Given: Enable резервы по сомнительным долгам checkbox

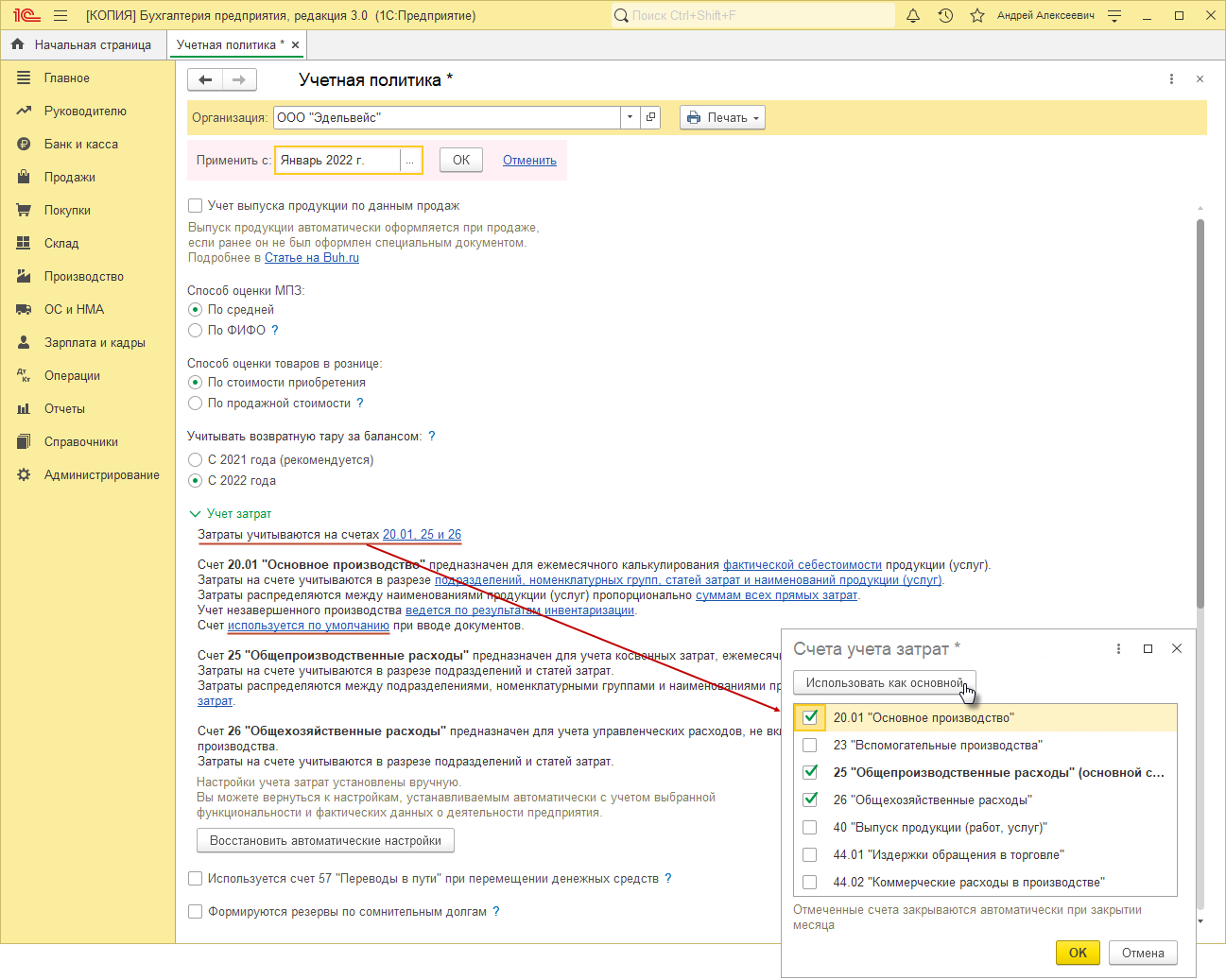Looking at the screenshot, I should coord(195,911).
